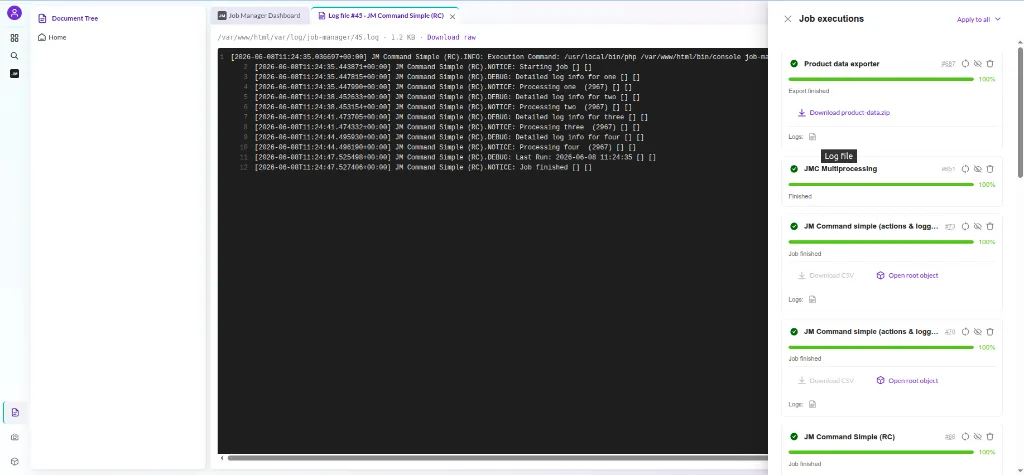Open the search icon in left sidebar
Screen dimensions: 1024x475
point(14,56)
